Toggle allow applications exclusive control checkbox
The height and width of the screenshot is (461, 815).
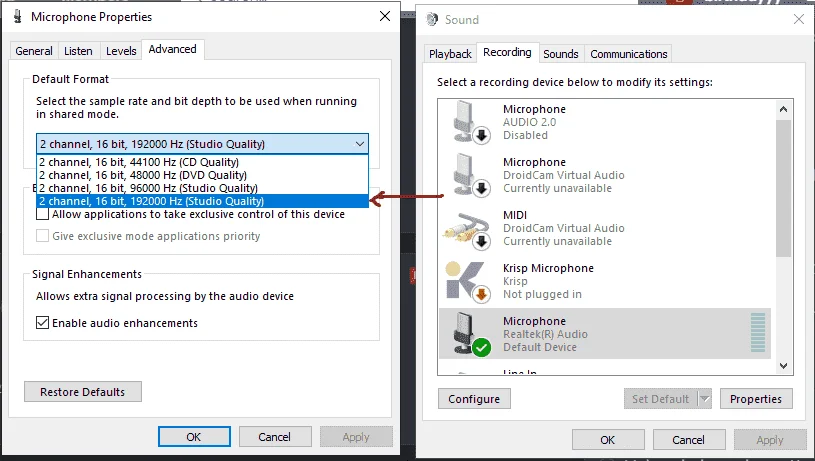(43, 214)
